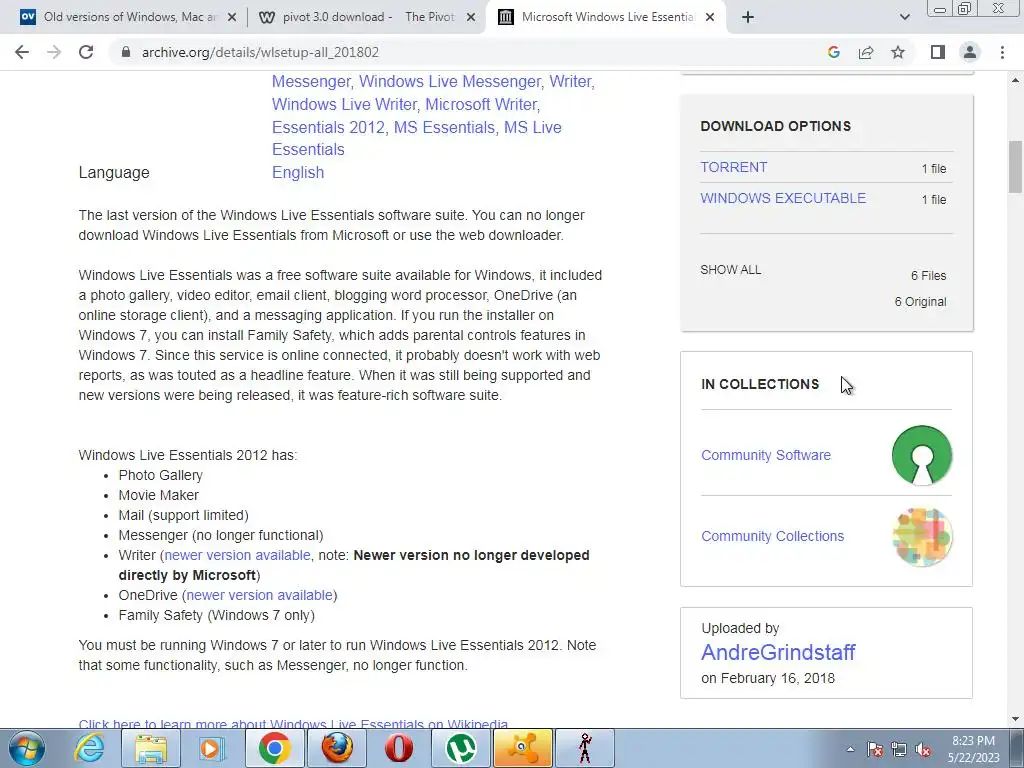Open Windows Media Player taskbar icon

click(211, 748)
